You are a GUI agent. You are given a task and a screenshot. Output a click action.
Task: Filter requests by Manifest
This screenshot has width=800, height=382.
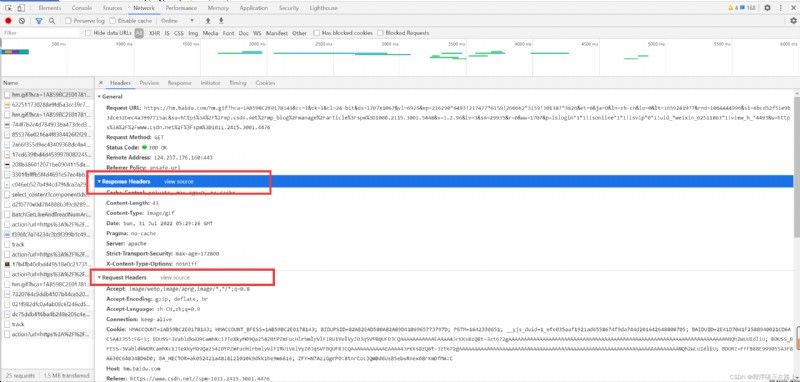pos(277,33)
